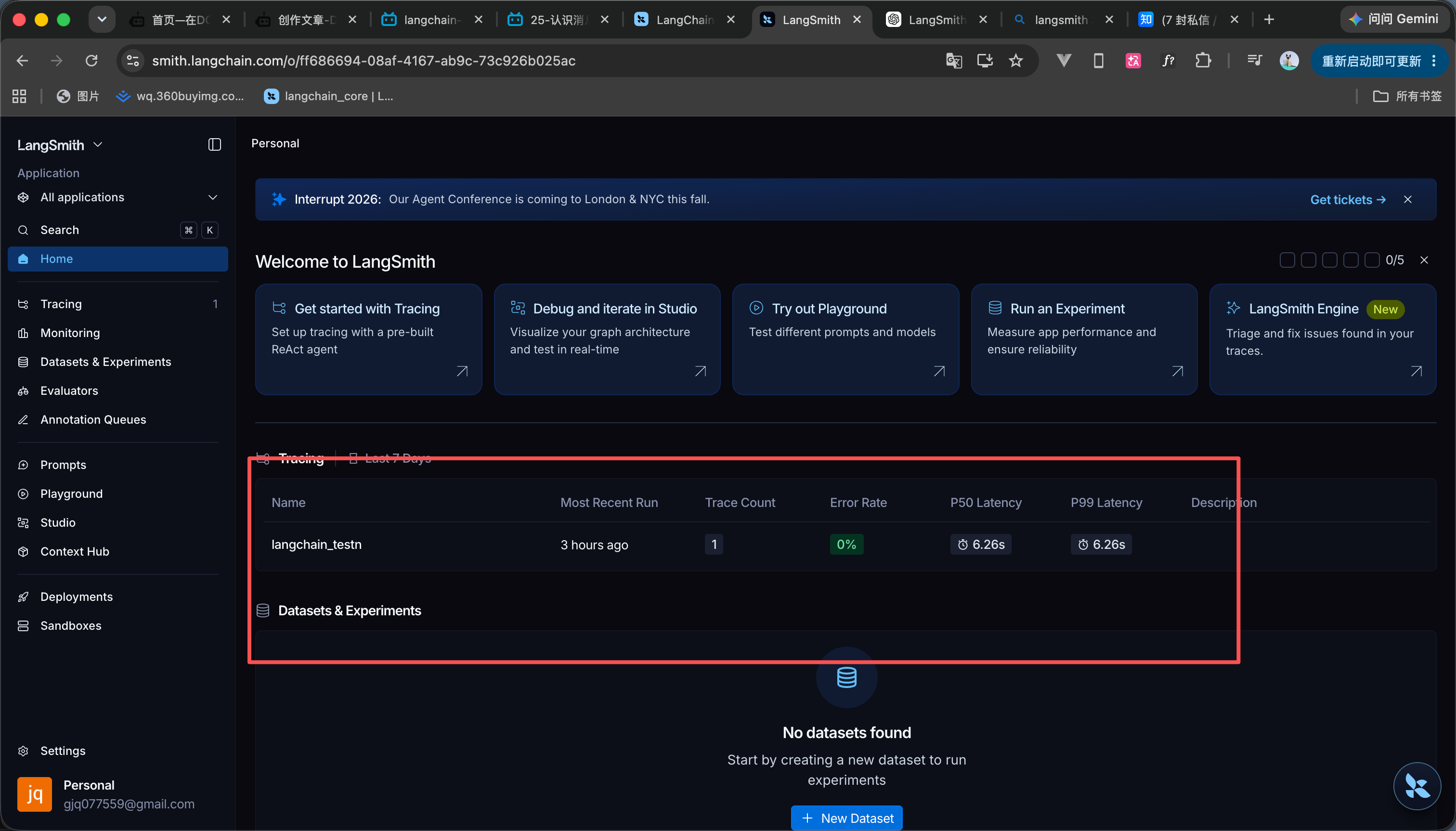Click the Personal breadcrumb
Image resolution: width=1456 pixels, height=831 pixels.
tap(275, 144)
